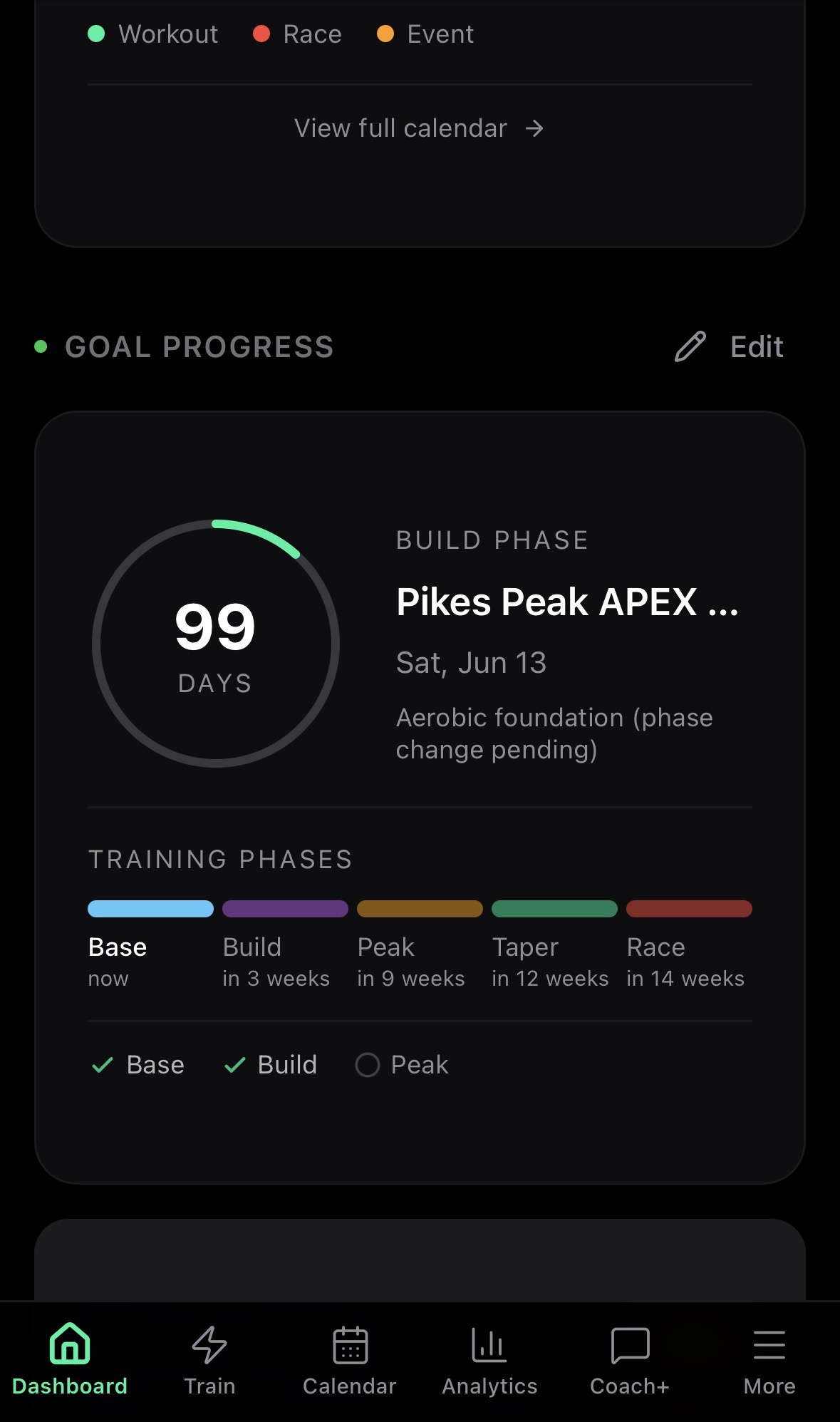Screen dimensions: 840x1422
Task: Open the Calendar icon in bottom bar
Action: tap(350, 1345)
